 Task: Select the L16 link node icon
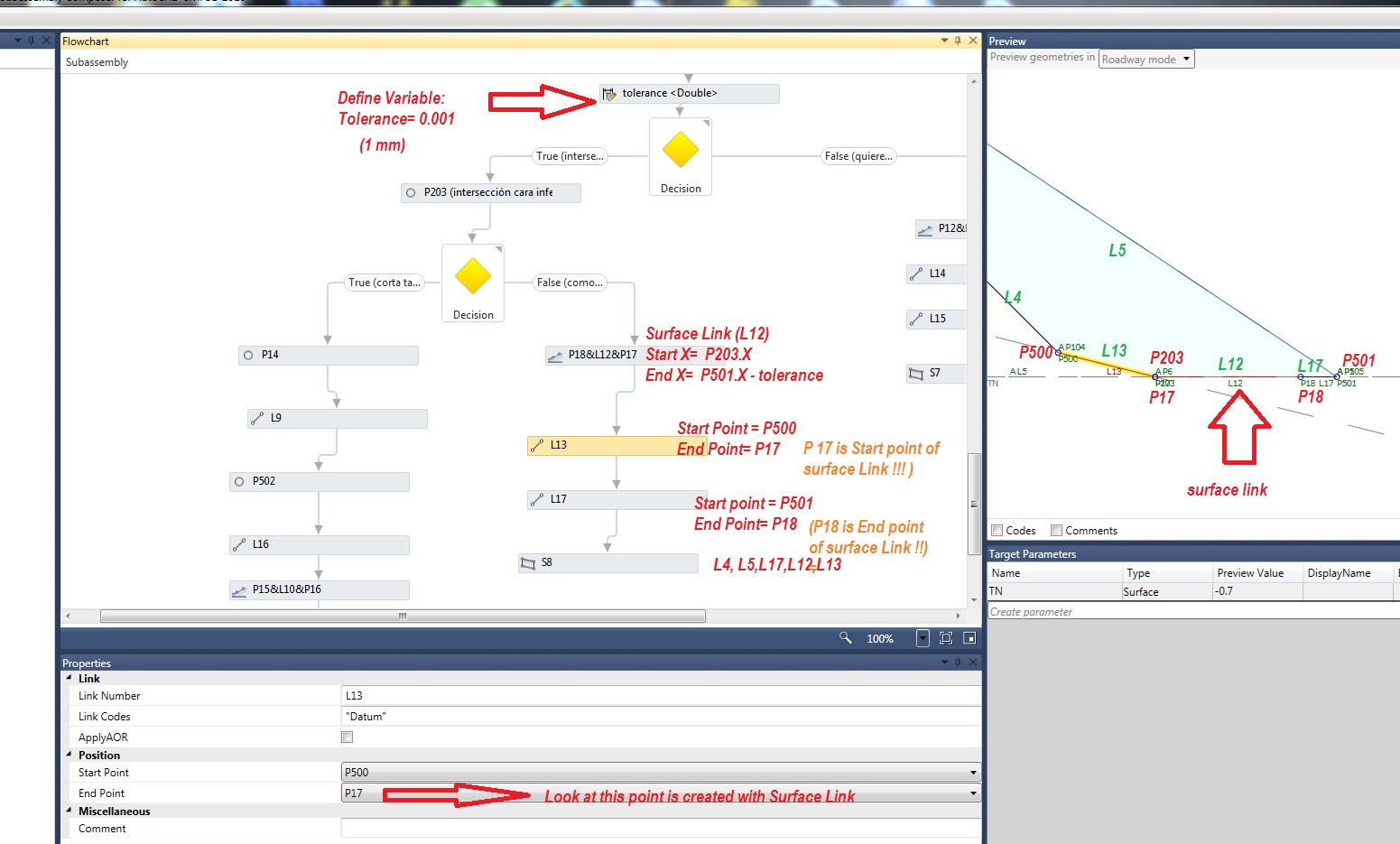coord(239,545)
